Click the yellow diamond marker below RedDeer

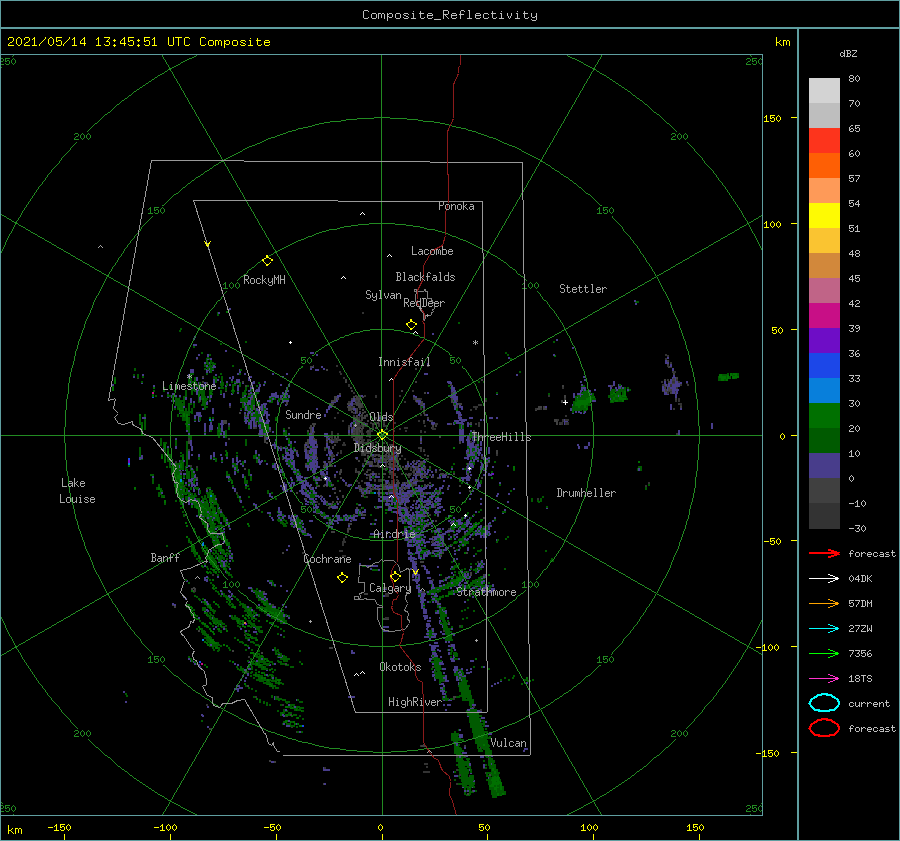(x=411, y=325)
